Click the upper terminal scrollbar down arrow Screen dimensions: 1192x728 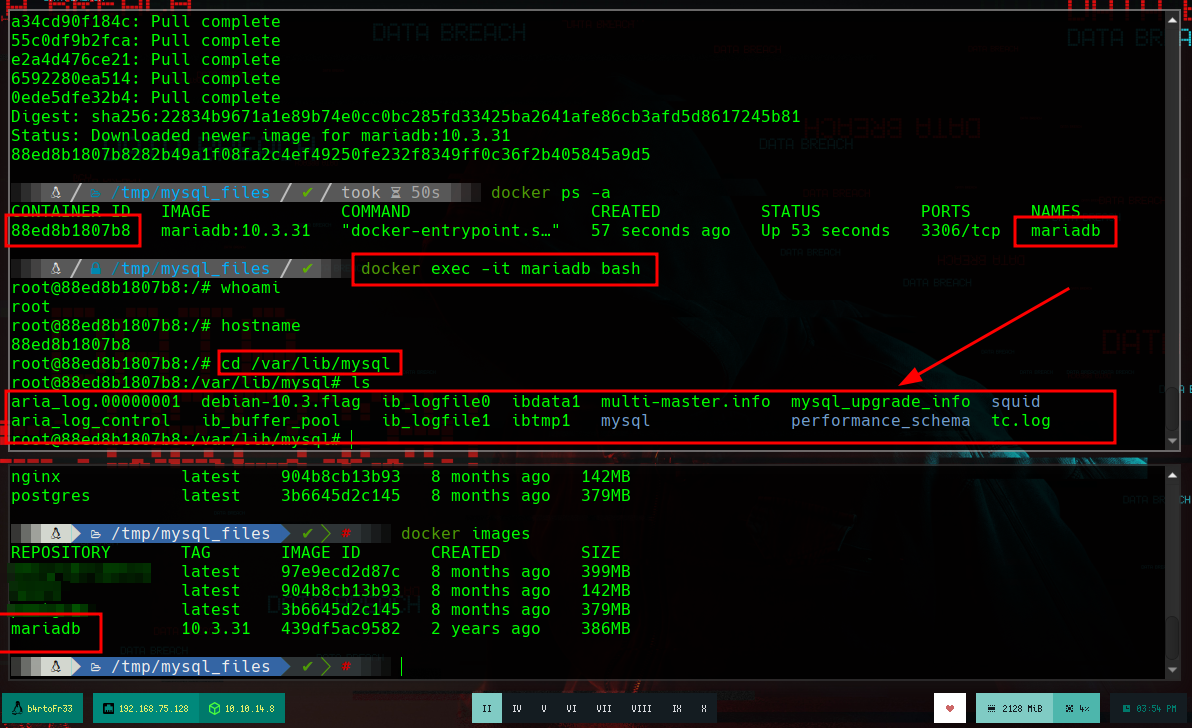pyautogui.click(x=1172, y=441)
